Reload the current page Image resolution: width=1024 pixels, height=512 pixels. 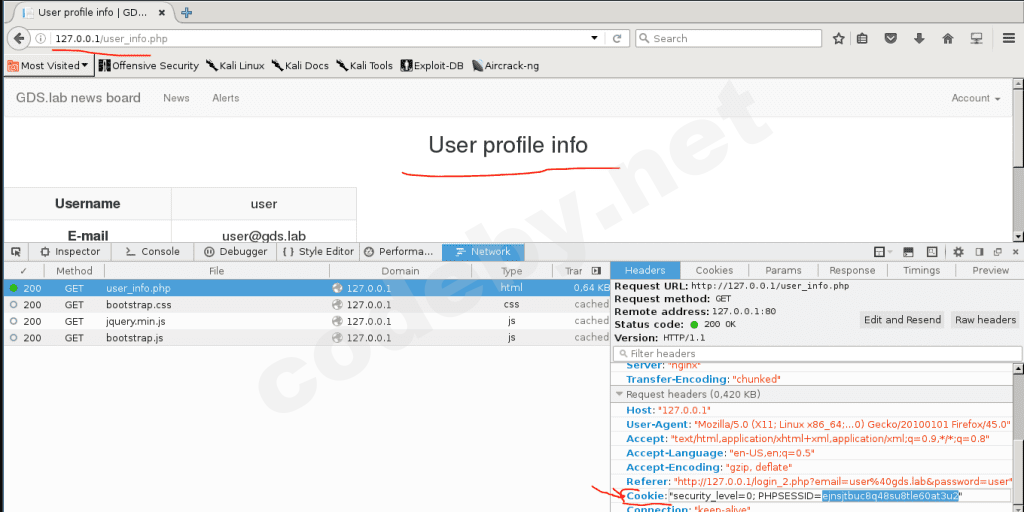[x=616, y=39]
